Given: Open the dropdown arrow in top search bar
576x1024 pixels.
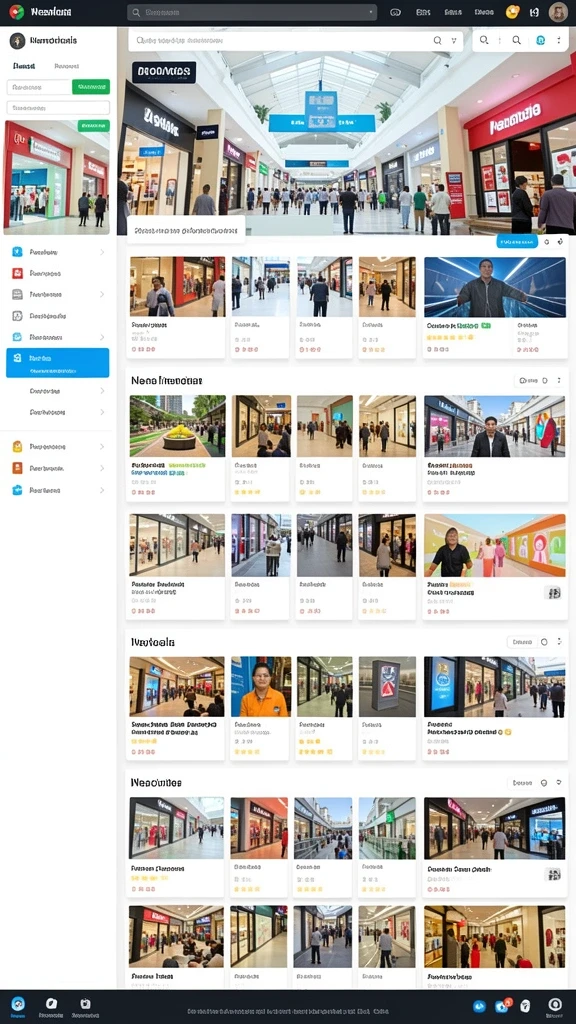Looking at the screenshot, I should 371,12.
